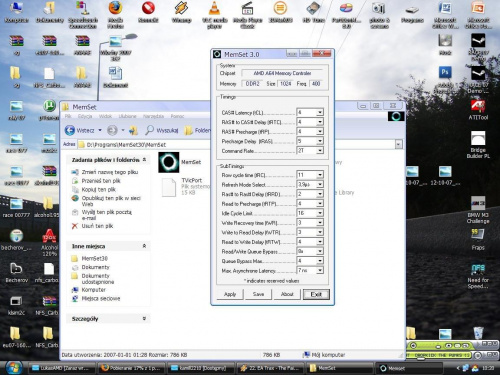Click Zmień nazwę tego pliku link
500x375 pixels.
pos(110,172)
